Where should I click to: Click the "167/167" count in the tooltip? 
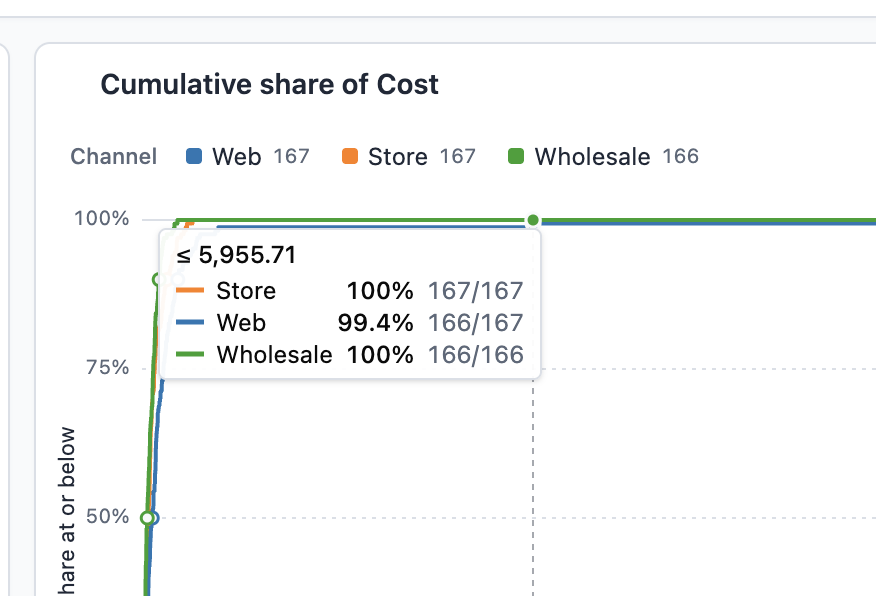476,290
